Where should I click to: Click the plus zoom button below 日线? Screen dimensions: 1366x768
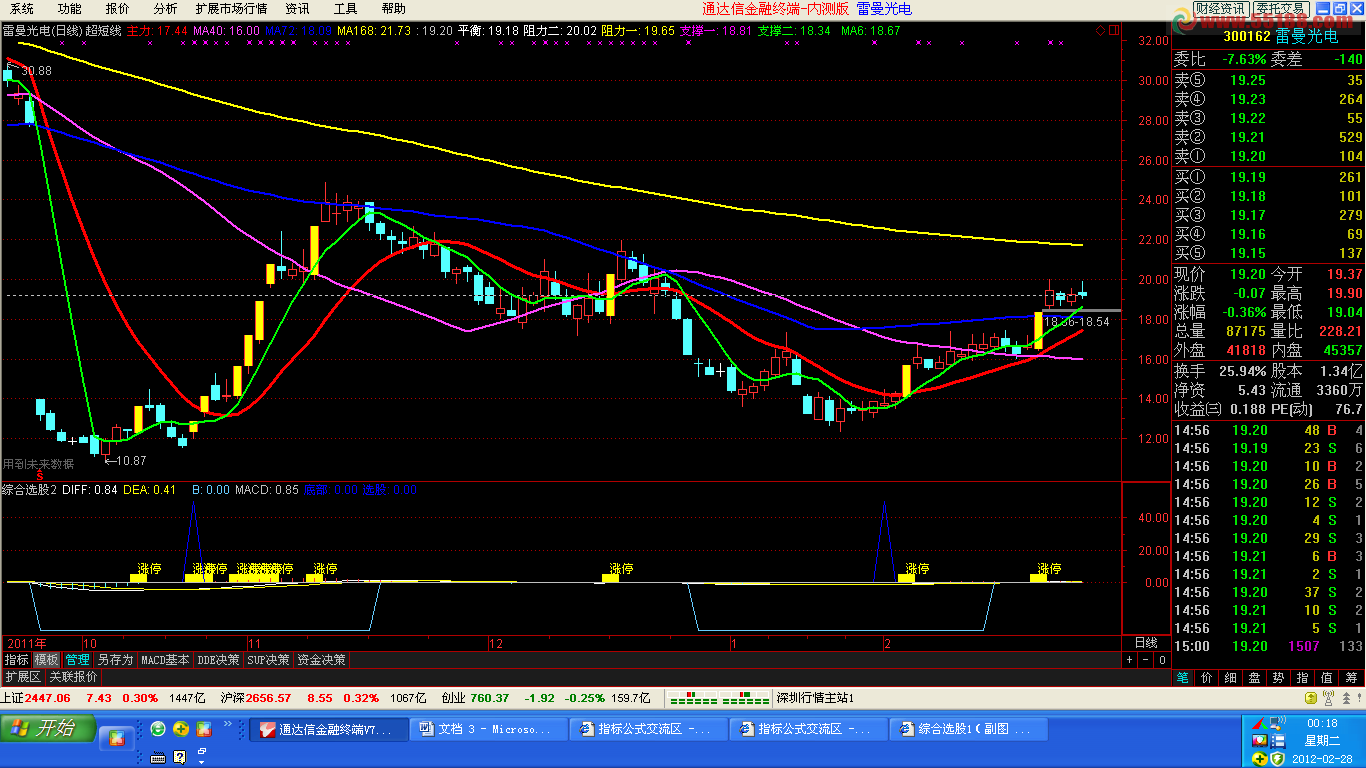pyautogui.click(x=1130, y=660)
